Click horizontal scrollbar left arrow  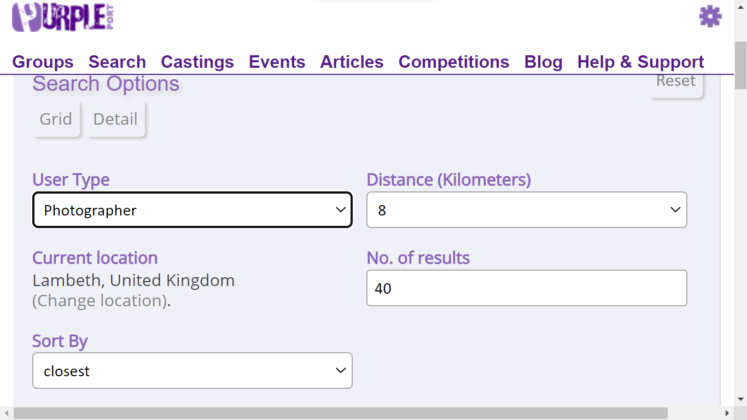pyautogui.click(x=6, y=413)
